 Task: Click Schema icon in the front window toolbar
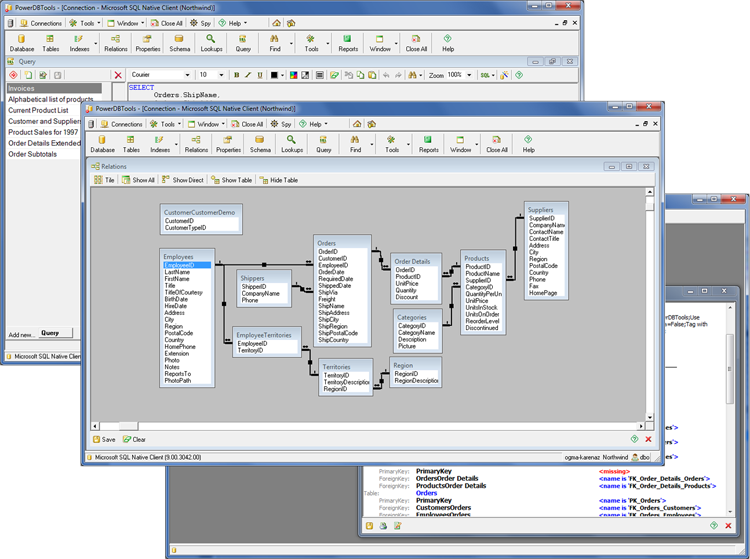tap(260, 144)
